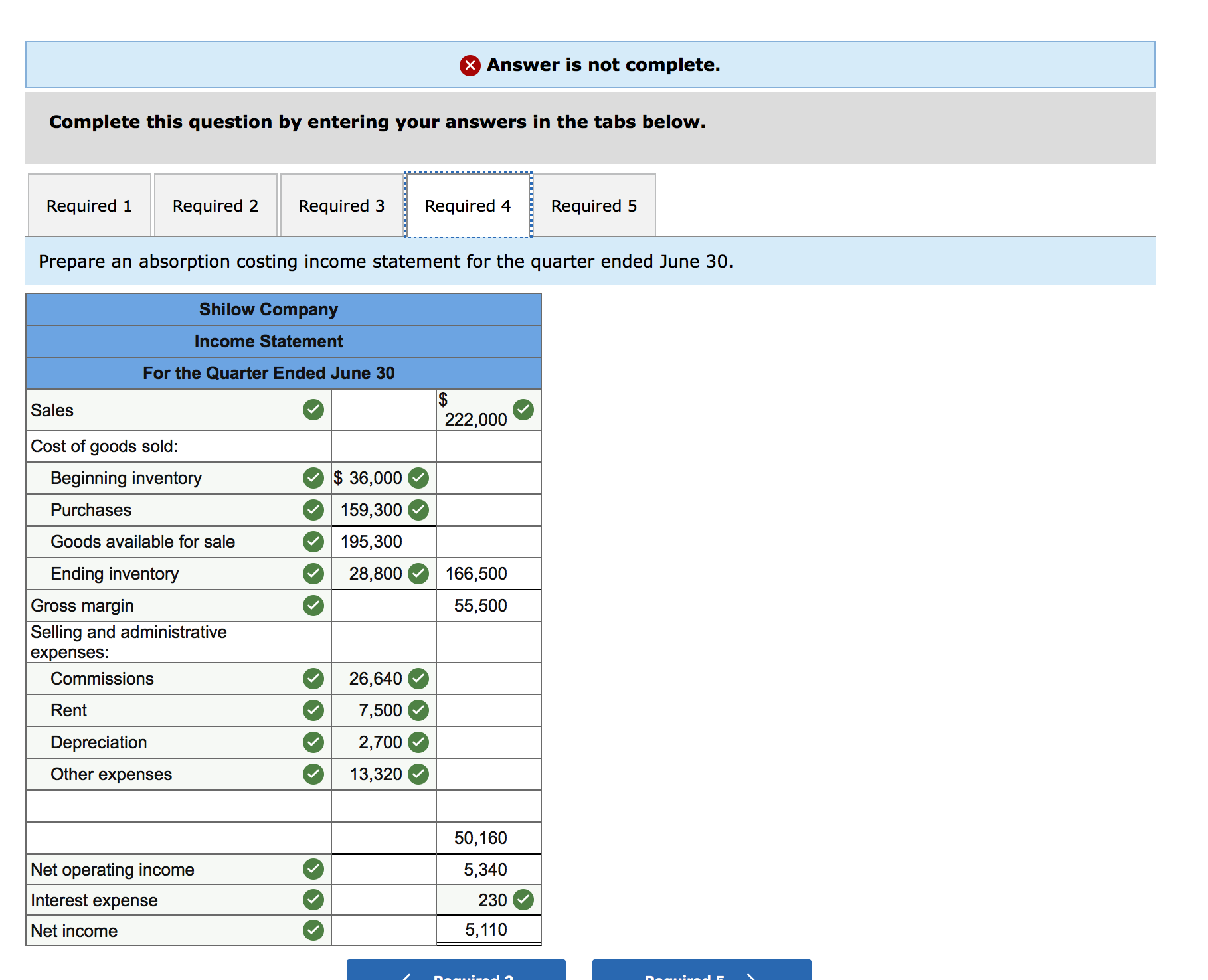Viewport: 1208px width, 980px height.
Task: Click green check next to Net operating income
Action: point(313,869)
